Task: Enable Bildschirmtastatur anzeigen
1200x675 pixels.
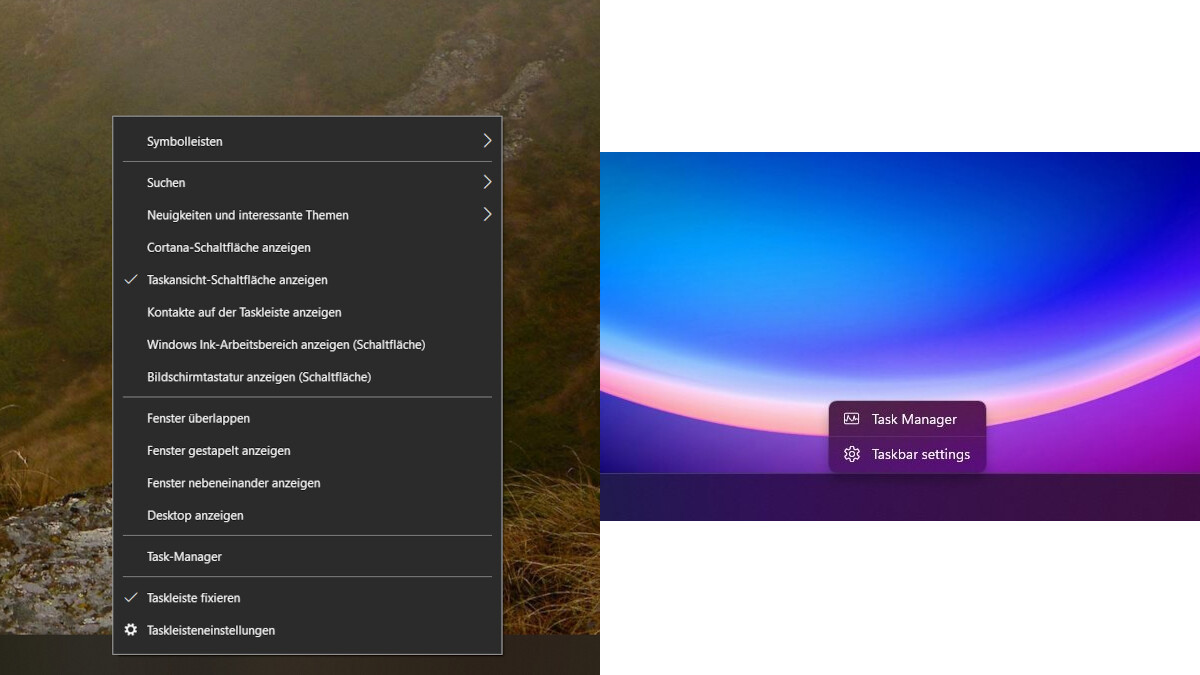Action: (258, 377)
